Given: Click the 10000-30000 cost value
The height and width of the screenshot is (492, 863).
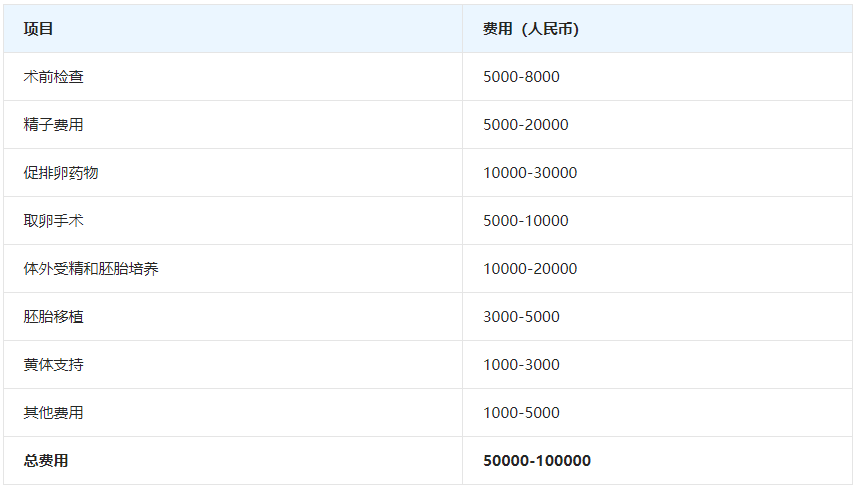Looking at the screenshot, I should (530, 173).
